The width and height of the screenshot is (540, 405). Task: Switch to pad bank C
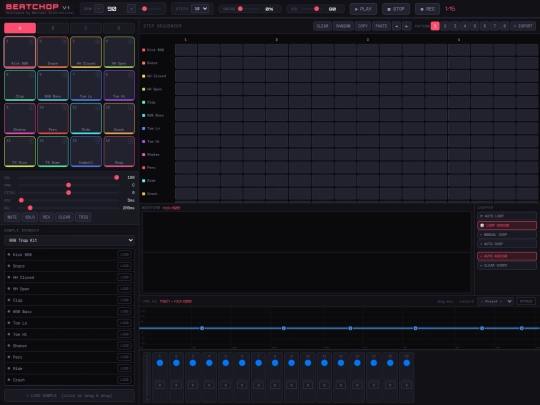tap(86, 28)
